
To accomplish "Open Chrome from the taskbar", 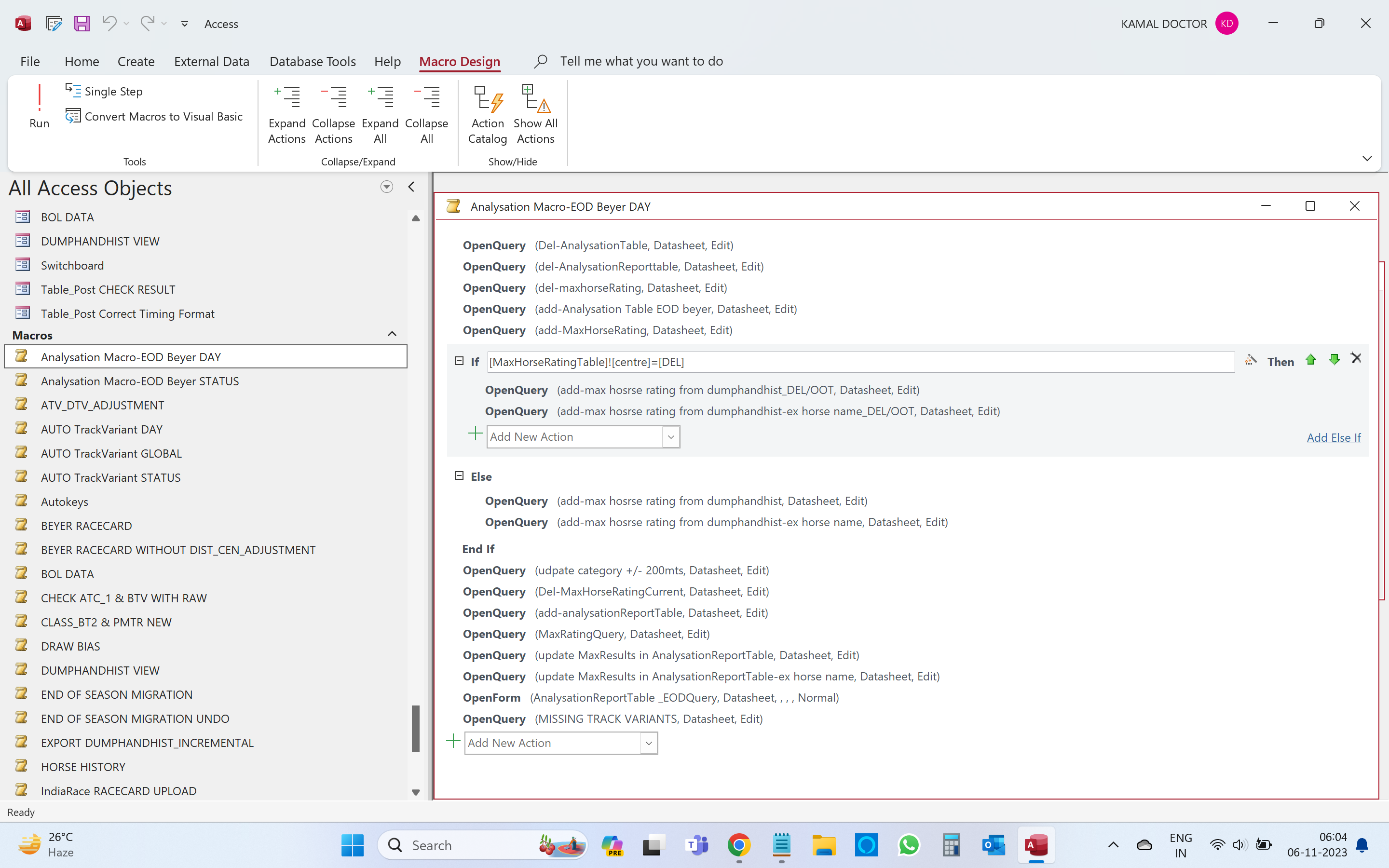I will coord(739,846).
